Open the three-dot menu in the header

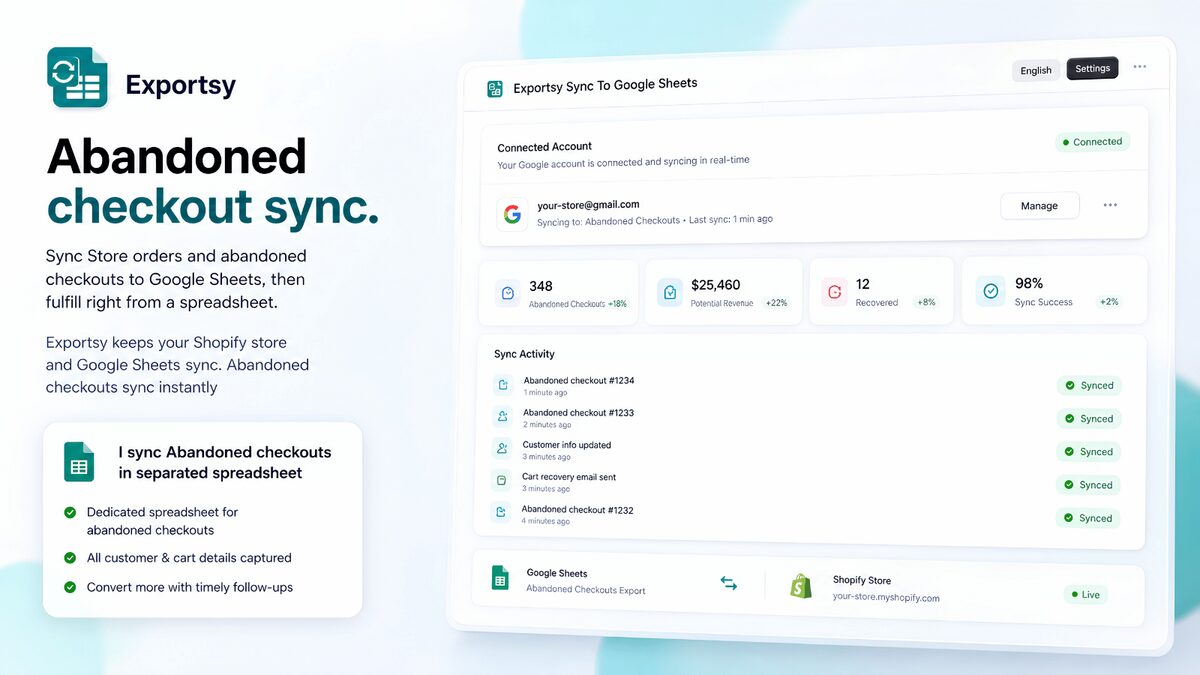1139,67
